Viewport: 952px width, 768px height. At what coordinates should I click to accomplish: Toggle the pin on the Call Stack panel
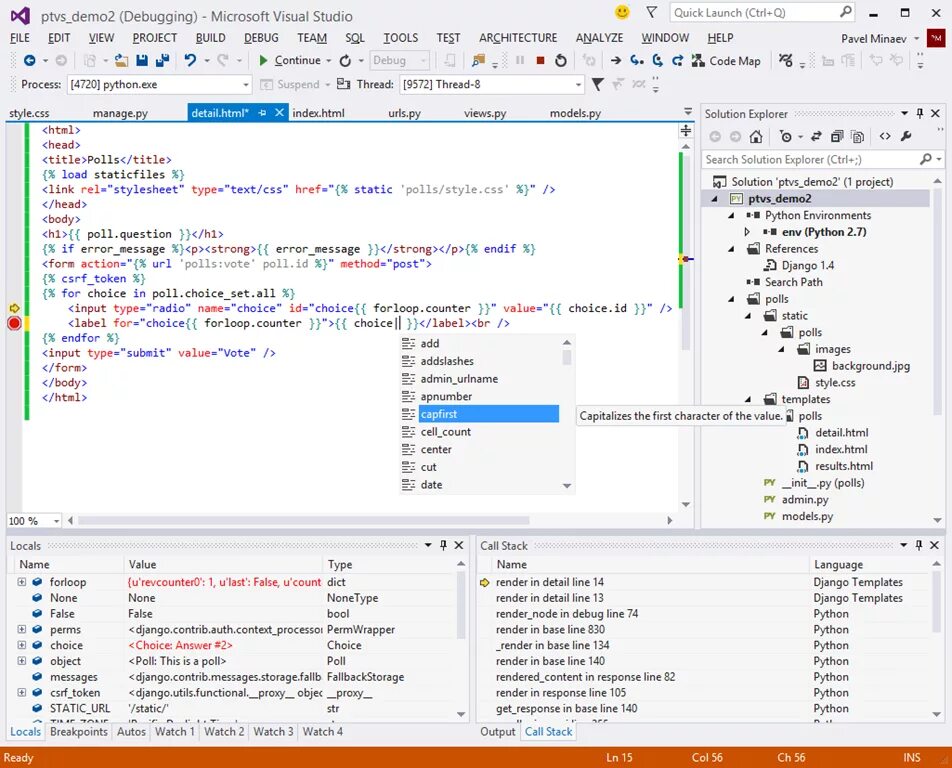coord(919,545)
